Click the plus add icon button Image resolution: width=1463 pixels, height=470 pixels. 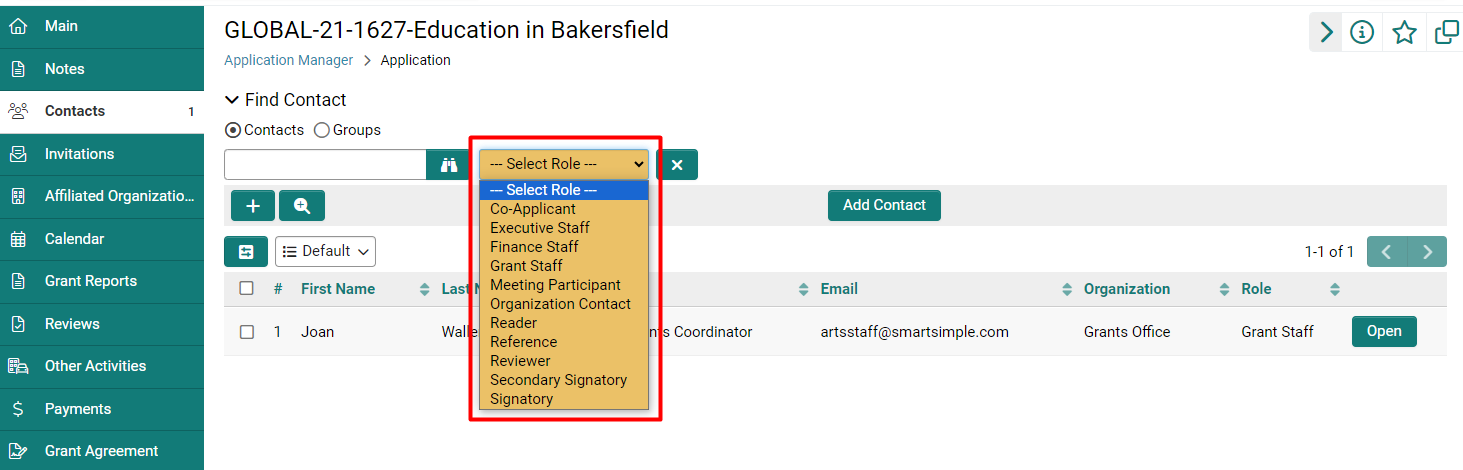tap(253, 205)
